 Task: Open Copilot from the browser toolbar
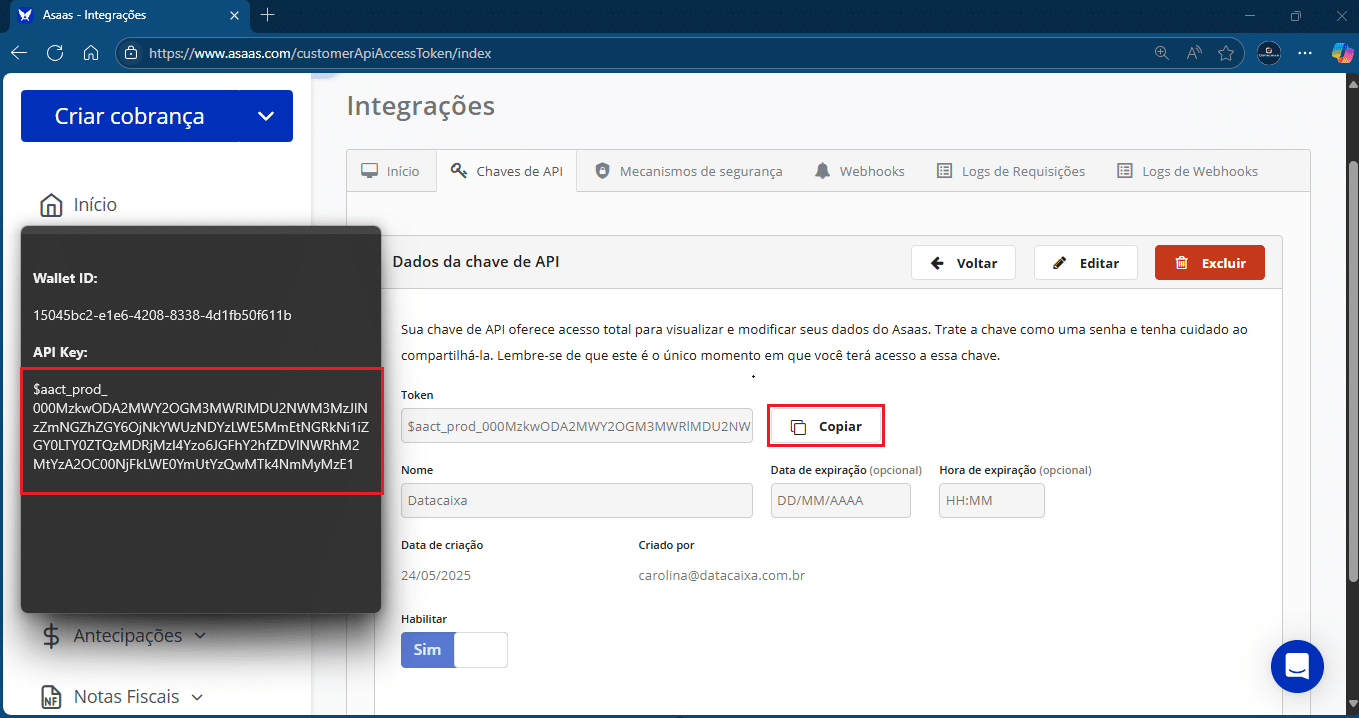1341,53
